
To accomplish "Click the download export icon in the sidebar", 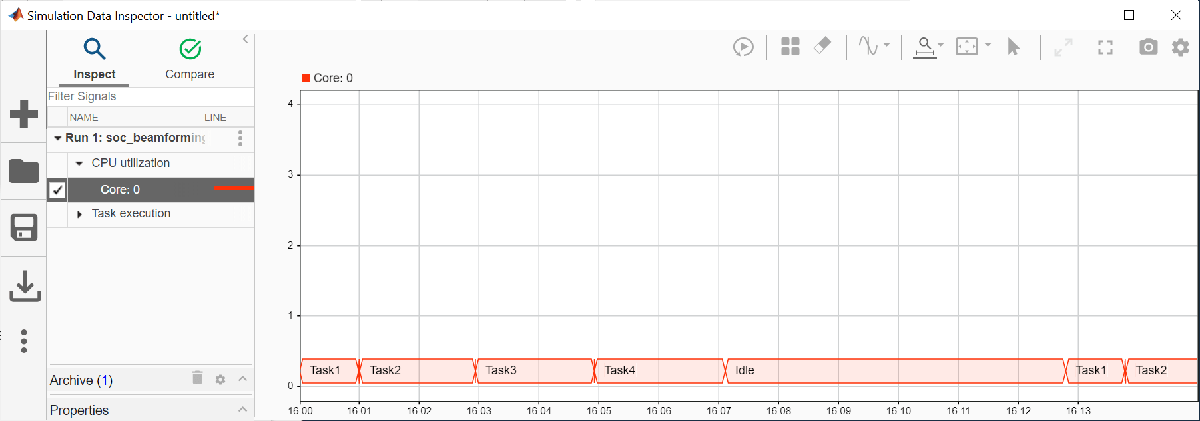I will coord(24,285).
